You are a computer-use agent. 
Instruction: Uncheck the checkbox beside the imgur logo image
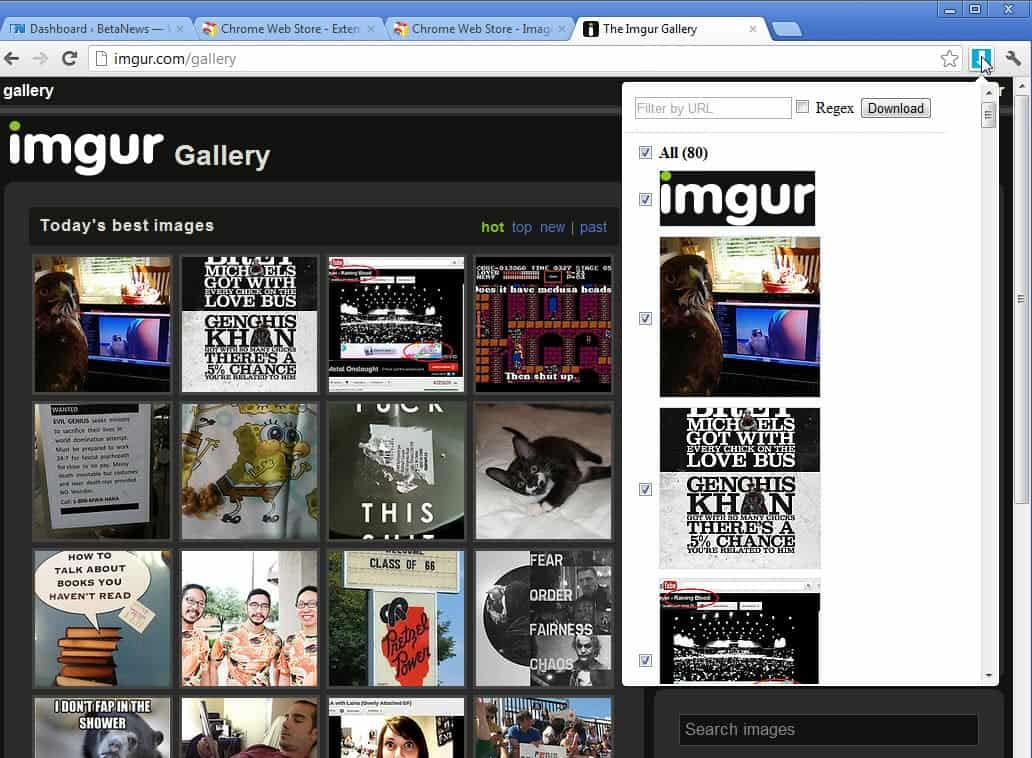pos(645,199)
